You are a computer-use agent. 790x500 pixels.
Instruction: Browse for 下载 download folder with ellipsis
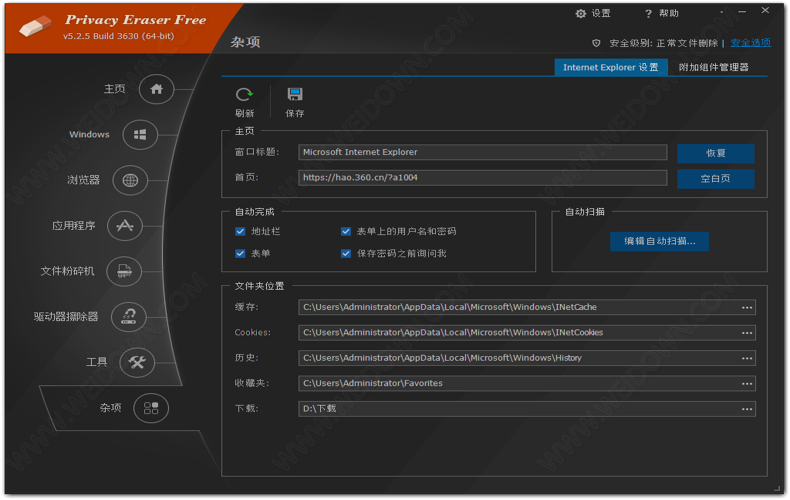coord(747,409)
